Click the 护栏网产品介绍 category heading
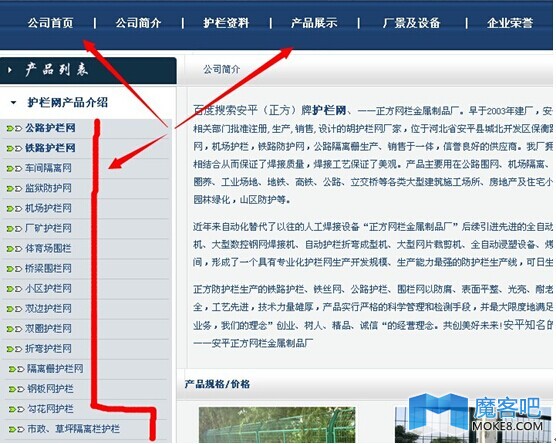 (x=67, y=103)
